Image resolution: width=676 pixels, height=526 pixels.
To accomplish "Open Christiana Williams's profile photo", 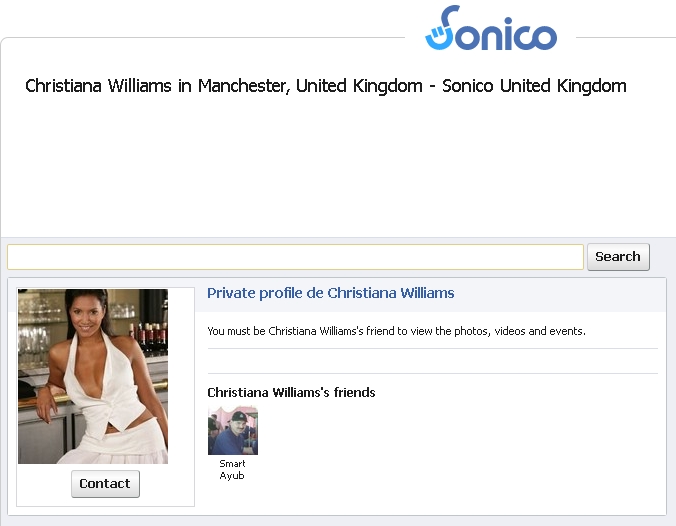I will click(x=93, y=376).
